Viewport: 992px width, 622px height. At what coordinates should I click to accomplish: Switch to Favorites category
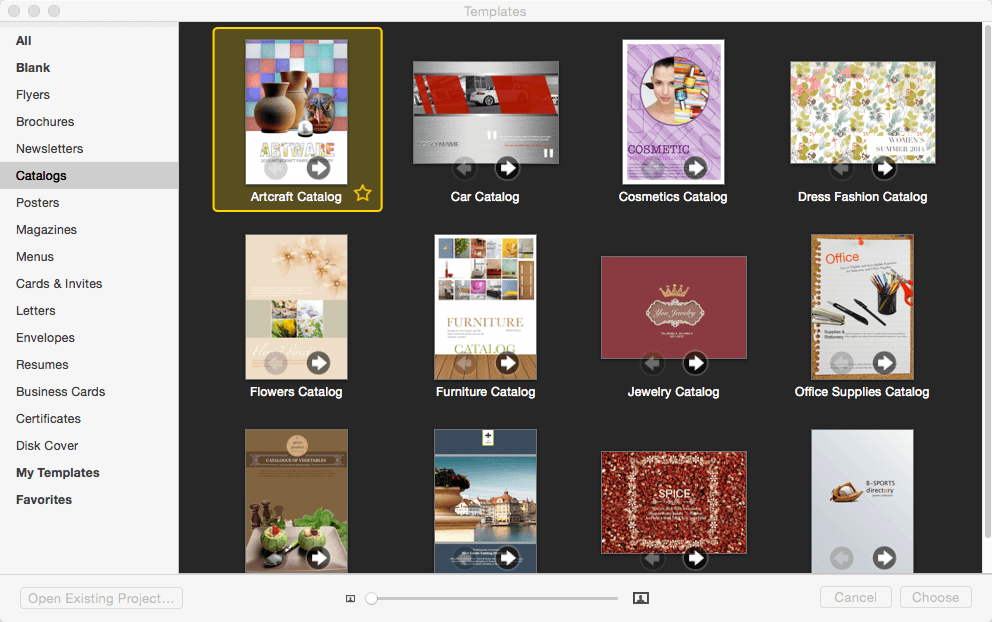point(44,500)
